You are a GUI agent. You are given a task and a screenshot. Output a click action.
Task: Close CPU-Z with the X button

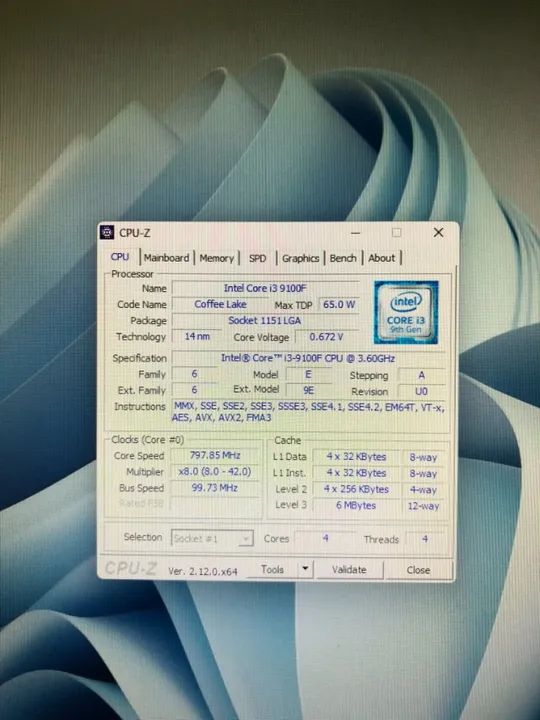pyautogui.click(x=439, y=232)
